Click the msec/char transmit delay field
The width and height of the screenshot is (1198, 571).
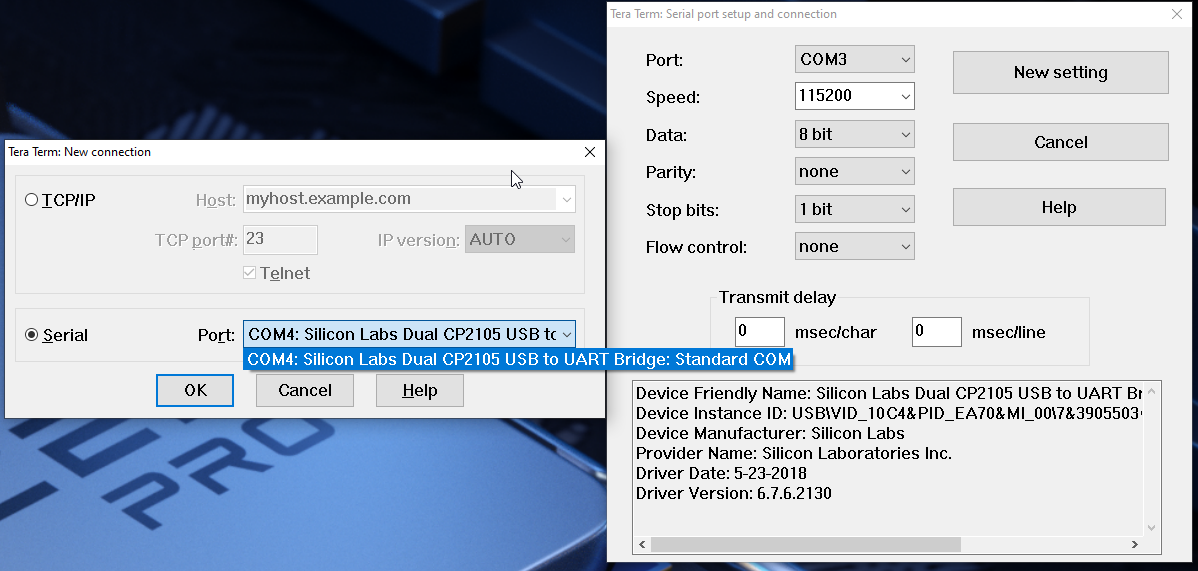pos(760,332)
